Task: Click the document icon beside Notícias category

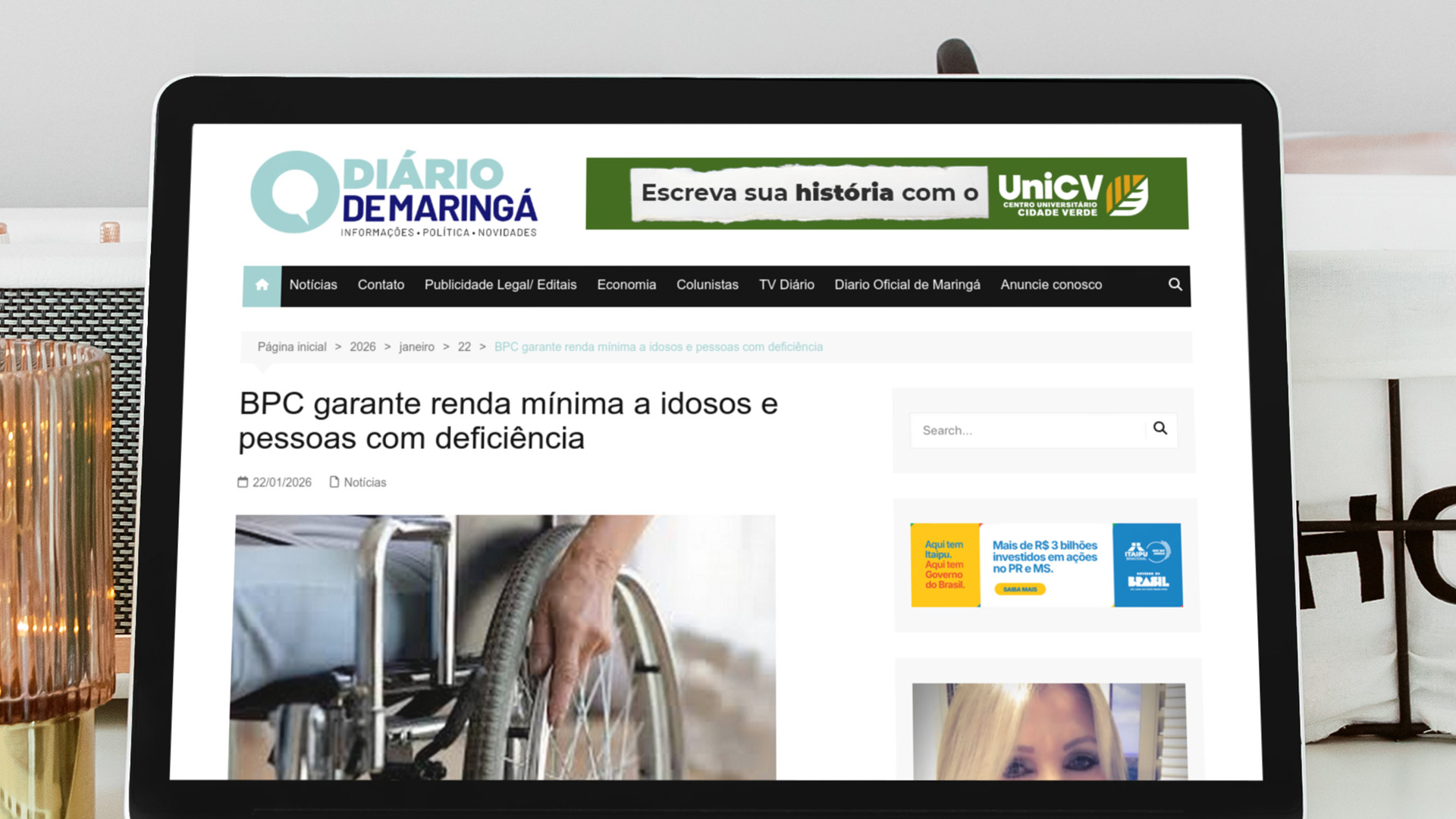Action: point(334,482)
